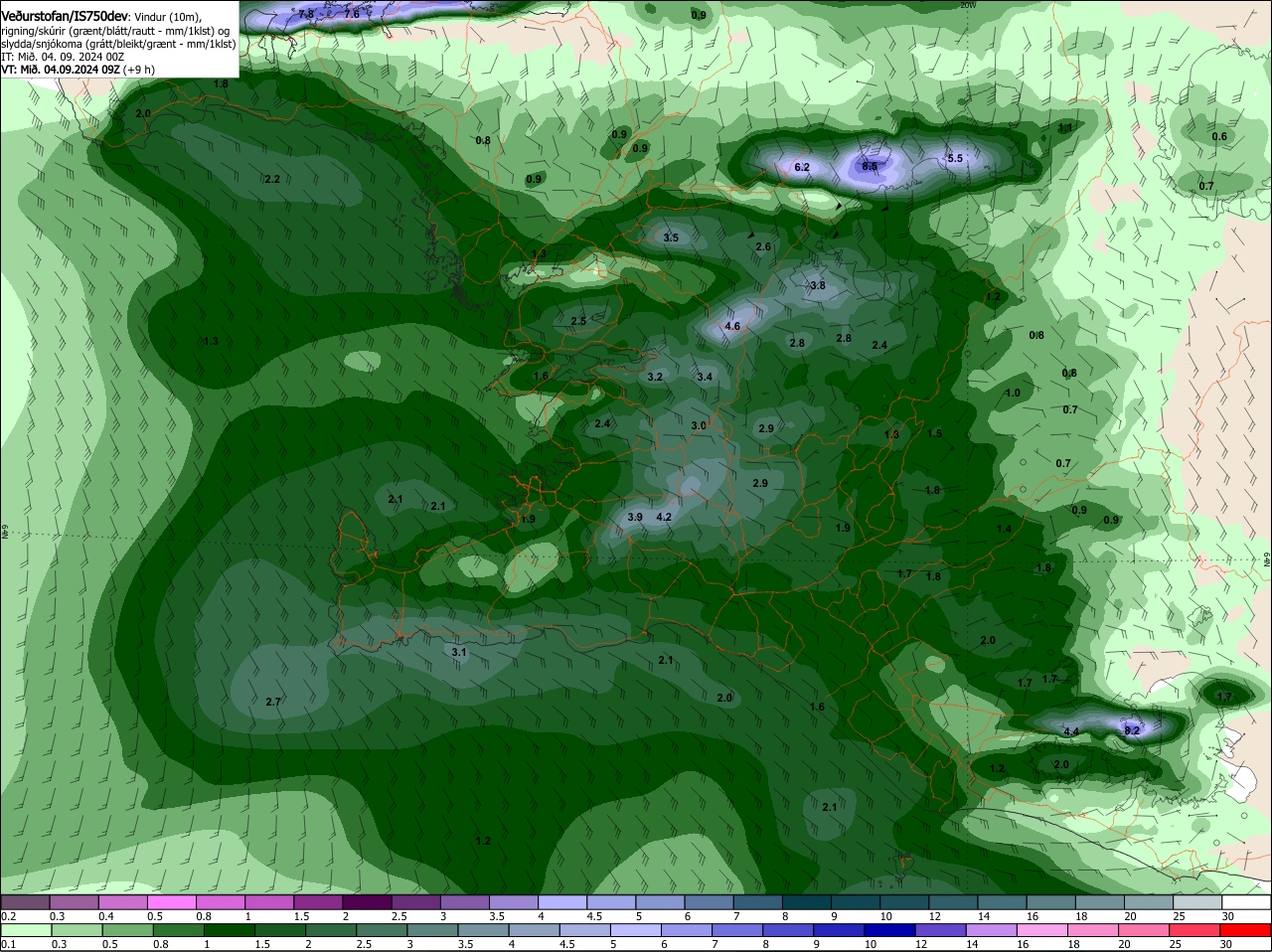
Task: Click the 0.6 precipitation value
Action: [x=1219, y=136]
